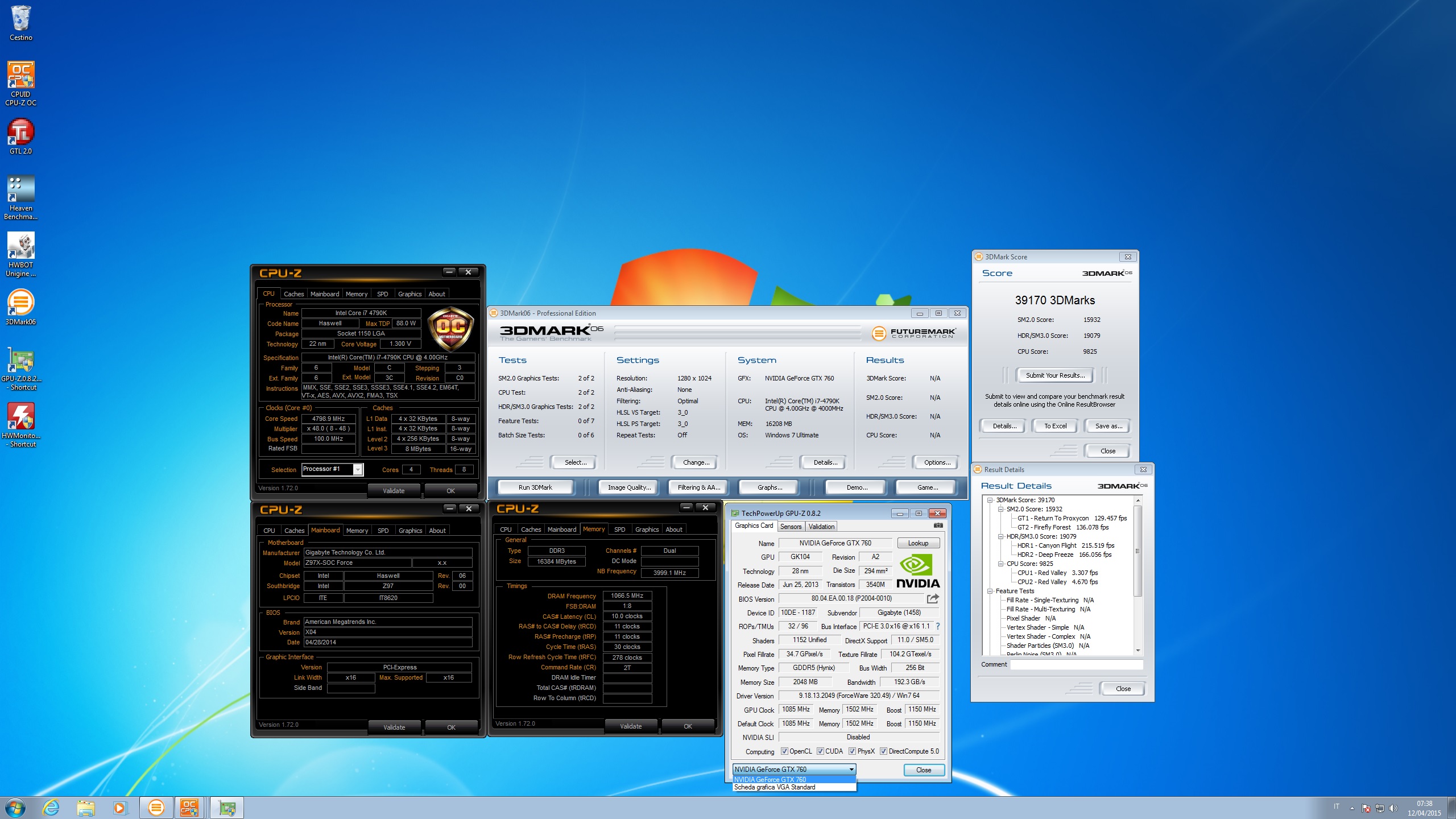The image size is (1456, 819).
Task: Open SPD tab in CPU-Z Memory window
Action: click(x=620, y=530)
